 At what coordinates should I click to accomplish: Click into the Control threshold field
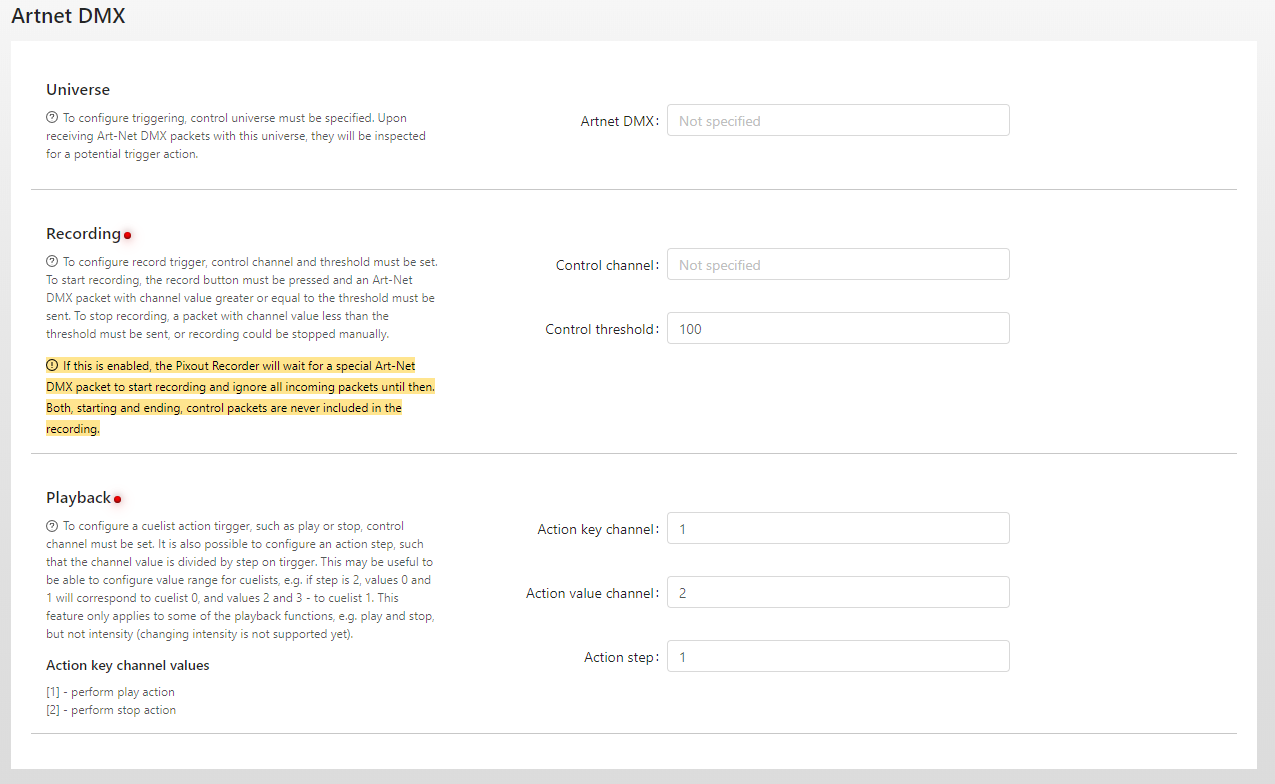[x=837, y=329]
